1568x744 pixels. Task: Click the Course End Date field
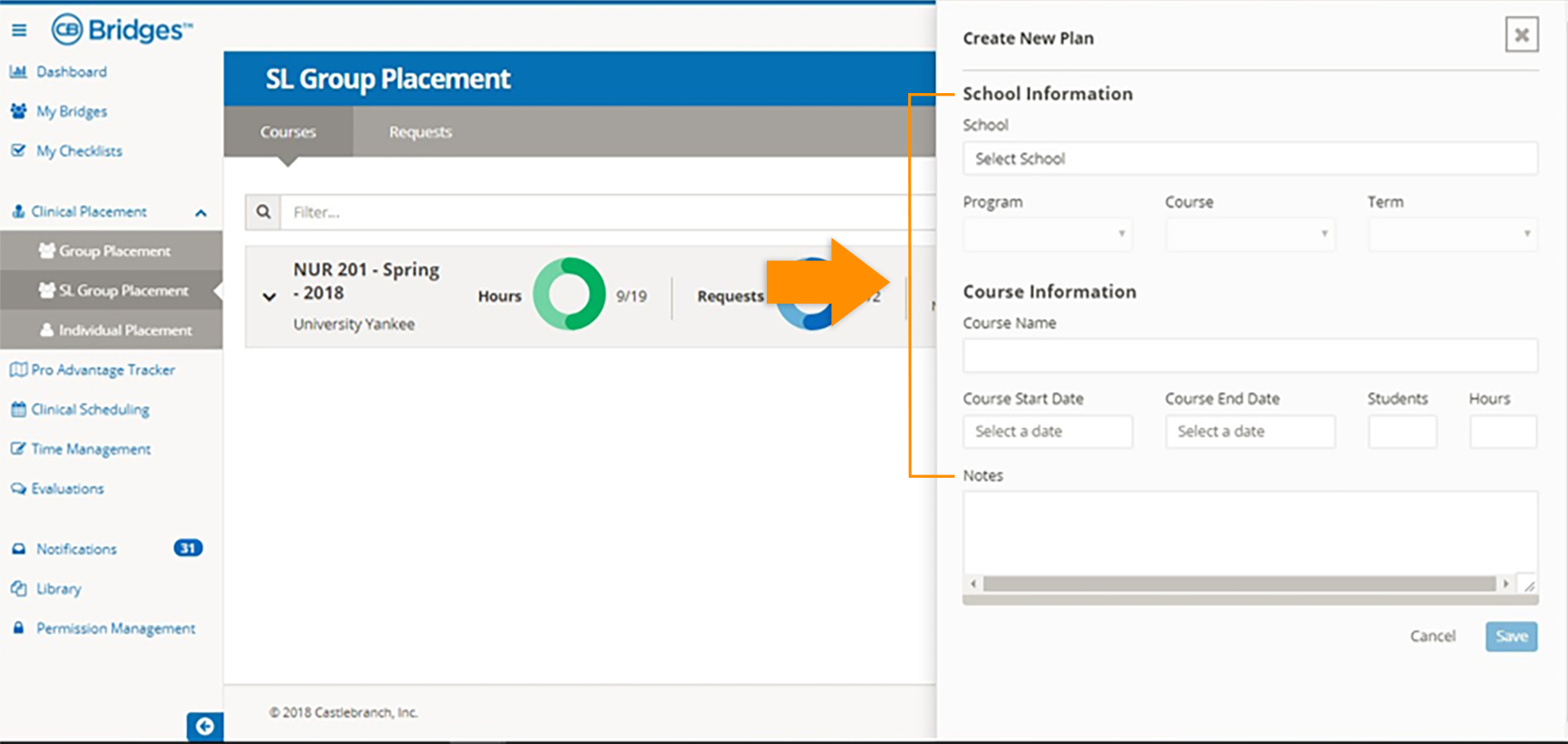click(x=1249, y=431)
